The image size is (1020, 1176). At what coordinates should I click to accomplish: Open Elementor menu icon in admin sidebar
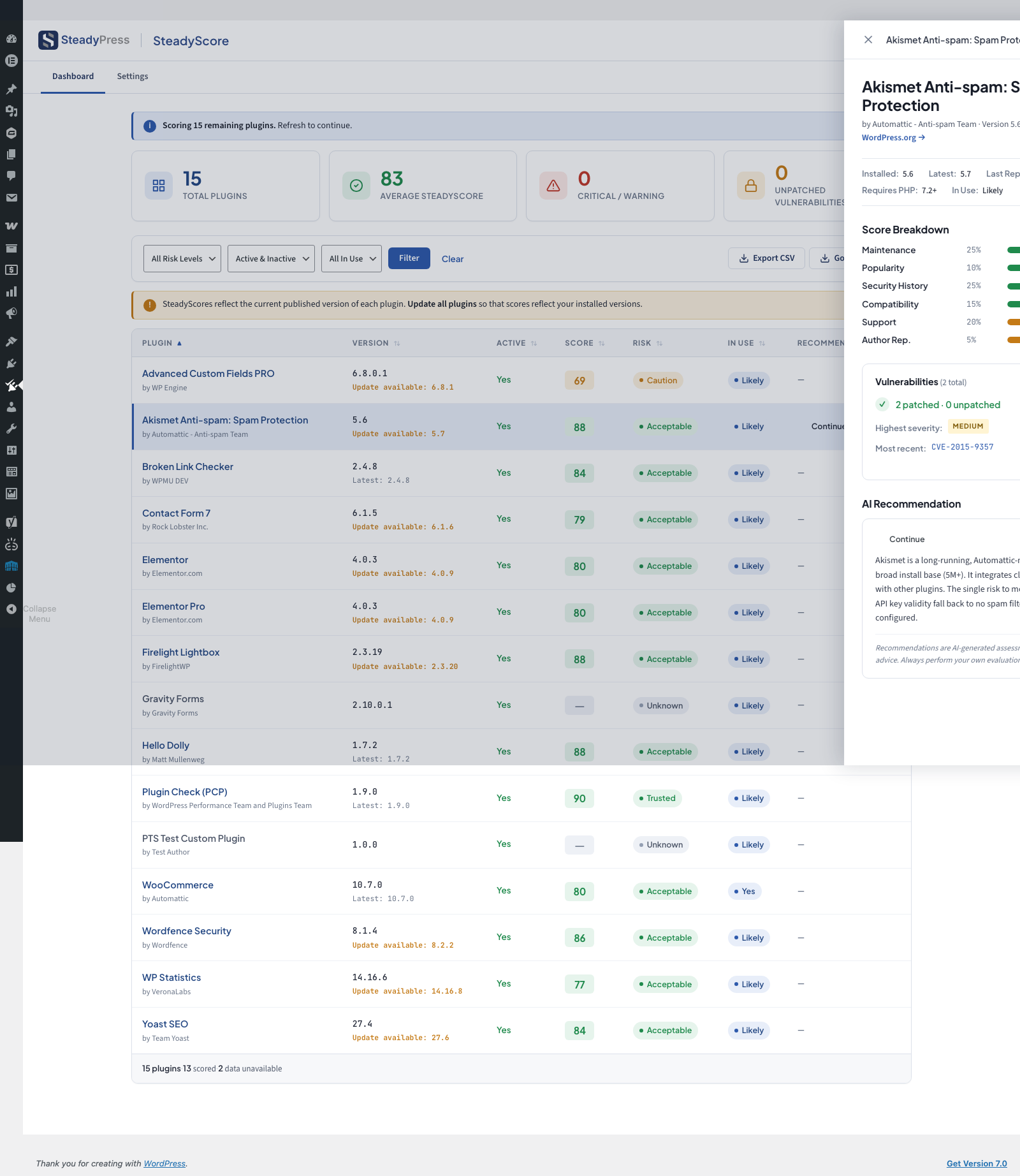pyautogui.click(x=11, y=61)
